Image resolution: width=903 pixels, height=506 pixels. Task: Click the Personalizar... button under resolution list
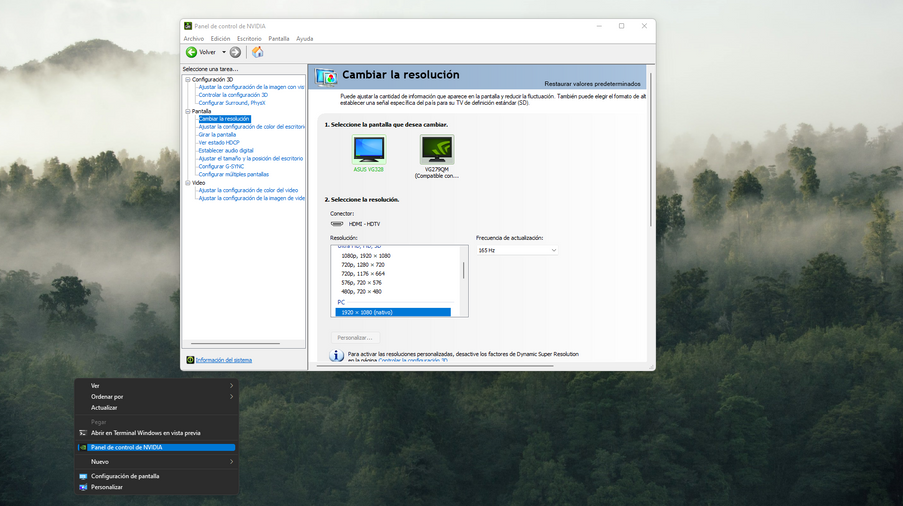(x=355, y=338)
